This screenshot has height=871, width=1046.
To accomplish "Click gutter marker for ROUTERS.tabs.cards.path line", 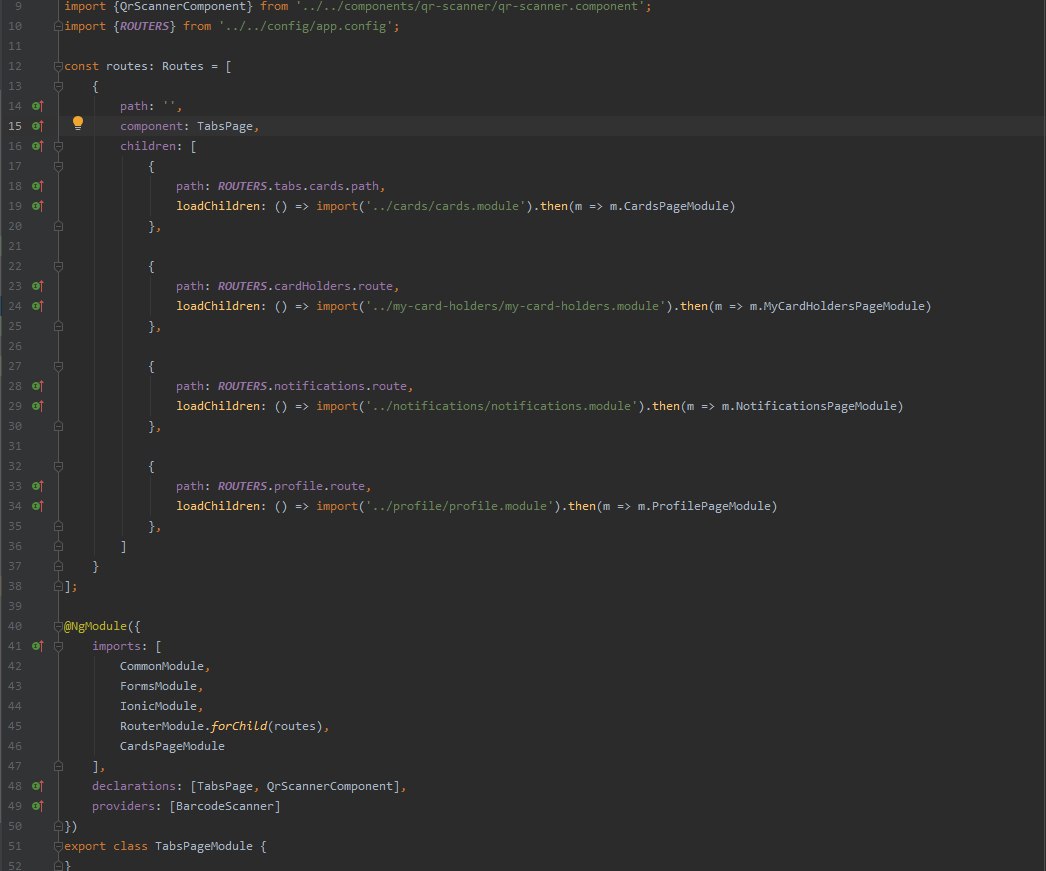I will [38, 186].
